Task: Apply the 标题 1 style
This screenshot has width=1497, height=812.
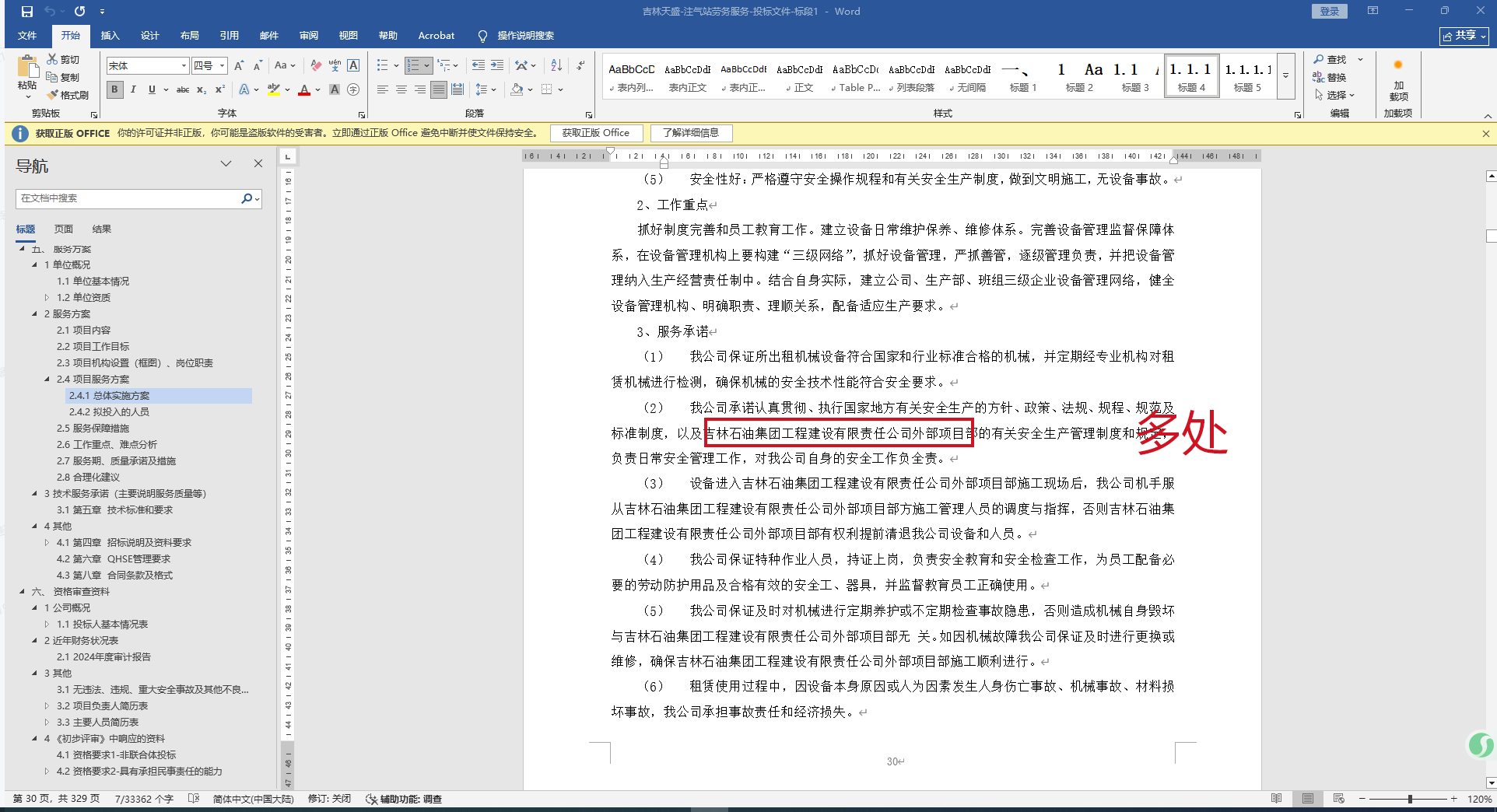Action: [x=1023, y=75]
